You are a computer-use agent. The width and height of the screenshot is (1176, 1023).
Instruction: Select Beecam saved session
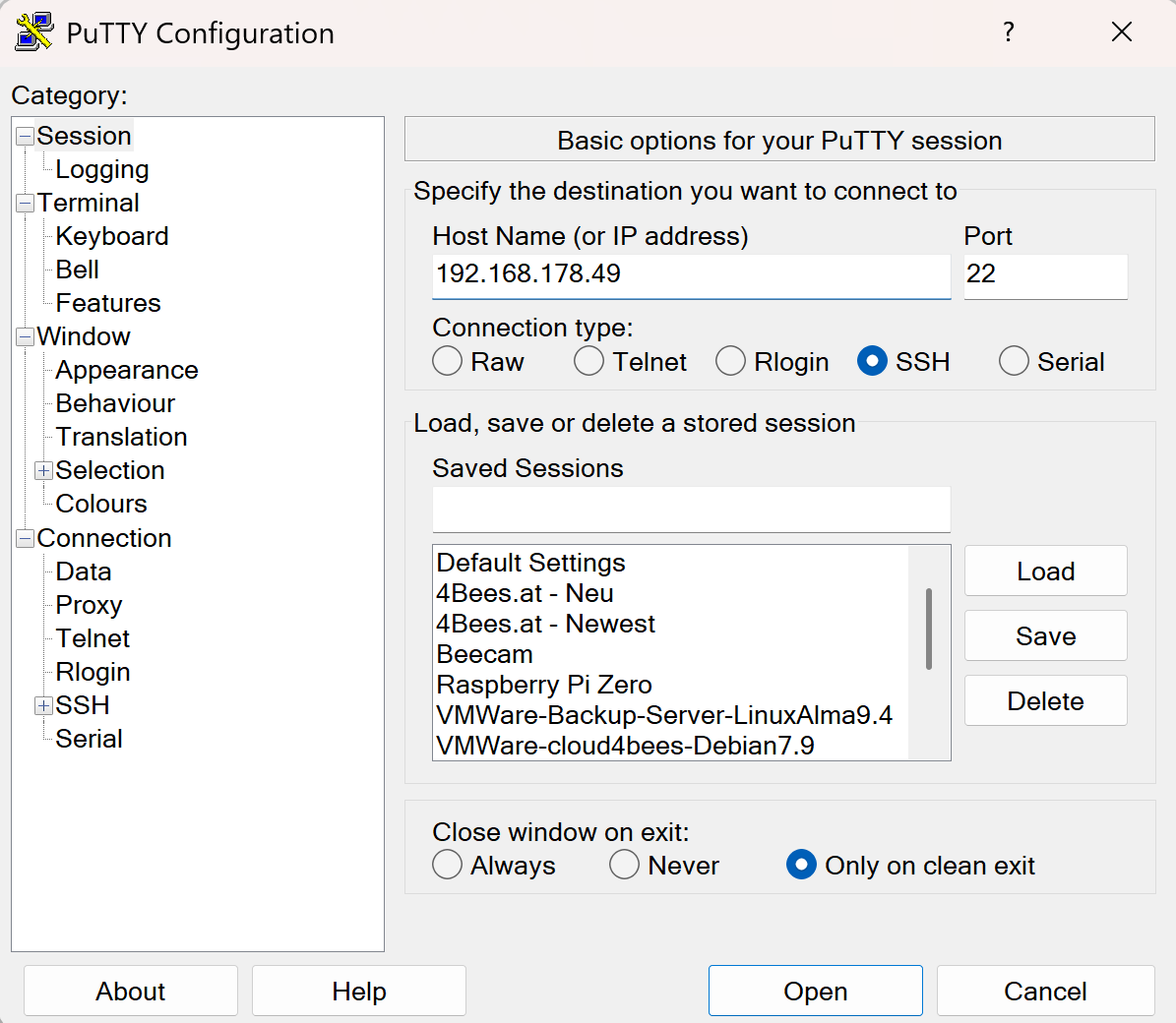point(670,654)
